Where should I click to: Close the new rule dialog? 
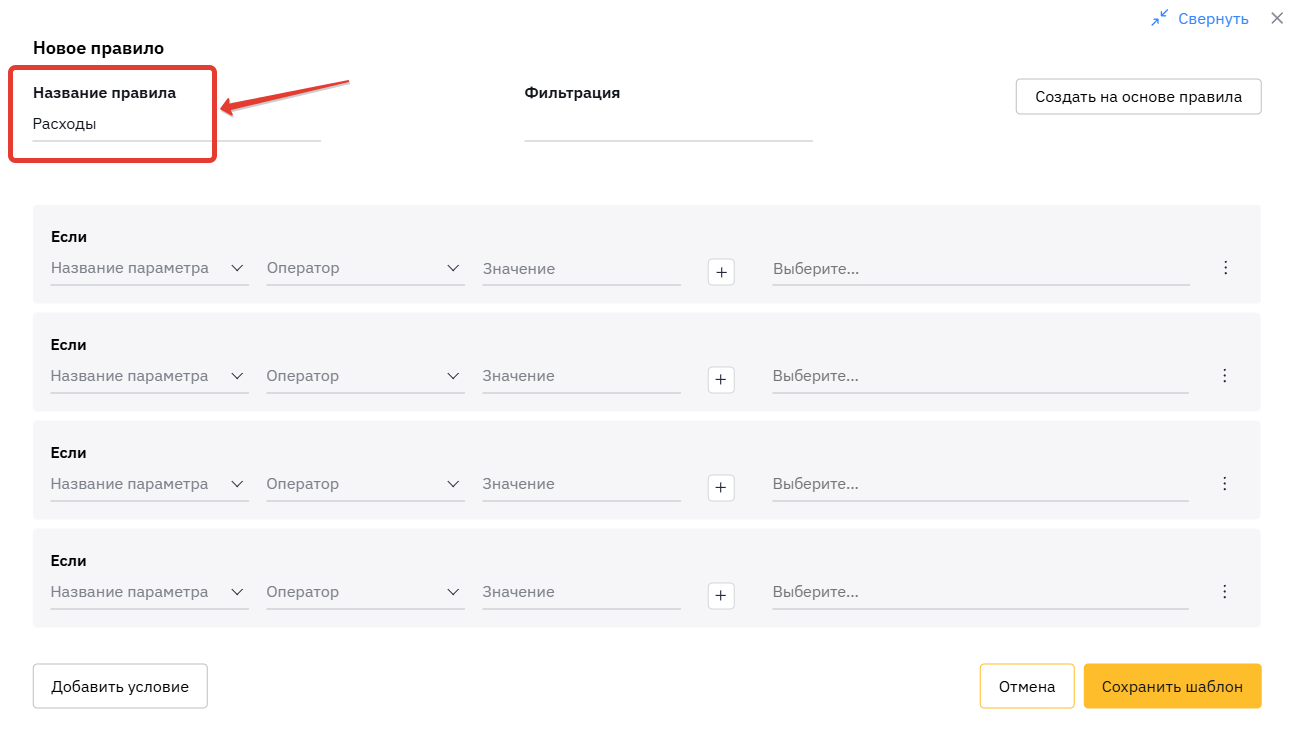(x=1277, y=18)
